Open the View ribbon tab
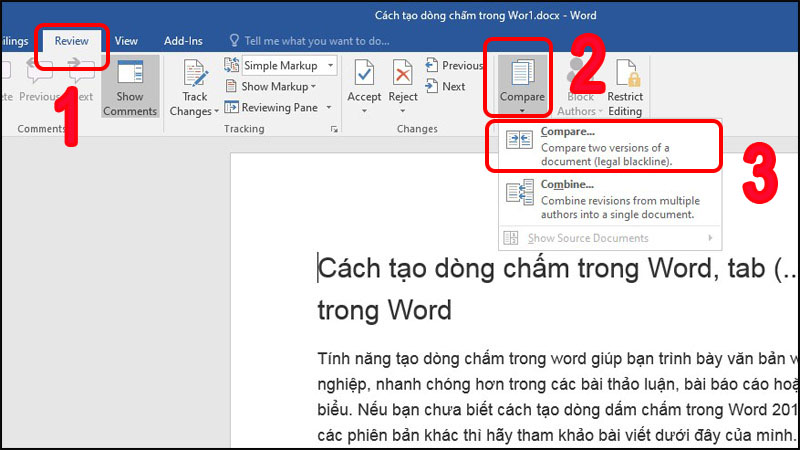 [x=126, y=41]
